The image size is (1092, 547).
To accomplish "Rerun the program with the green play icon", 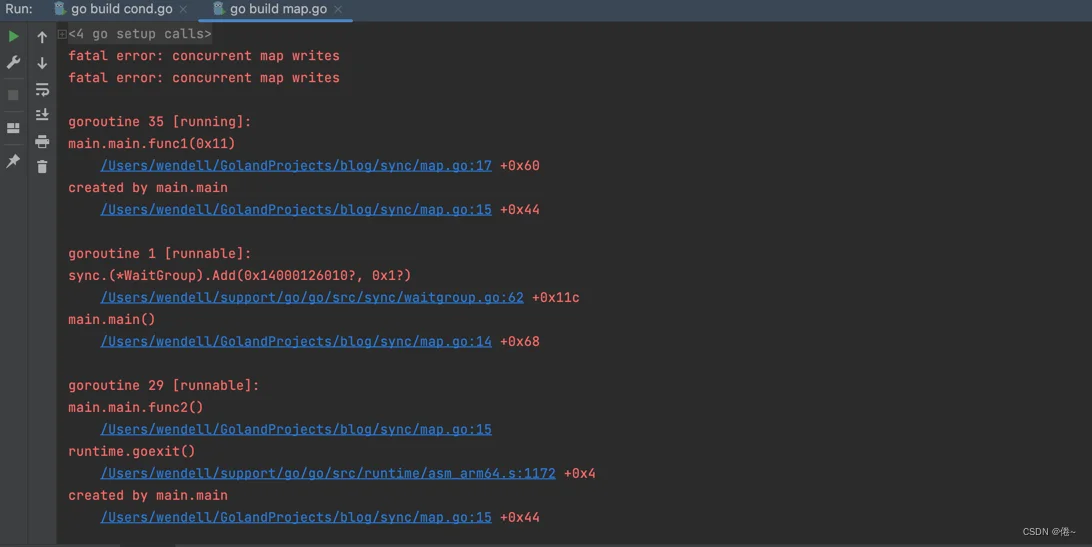I will [13, 37].
